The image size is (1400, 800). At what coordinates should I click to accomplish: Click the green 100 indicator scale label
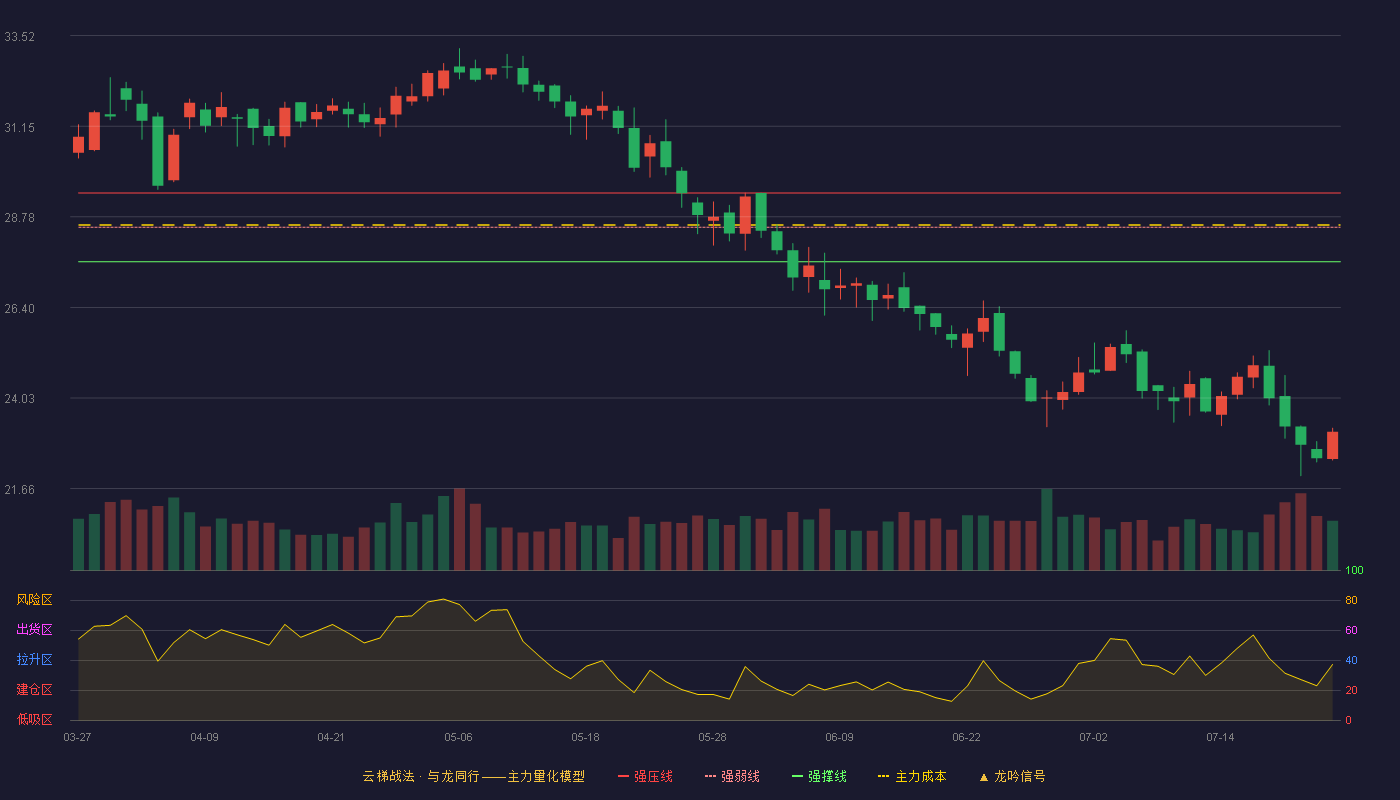(x=1354, y=571)
